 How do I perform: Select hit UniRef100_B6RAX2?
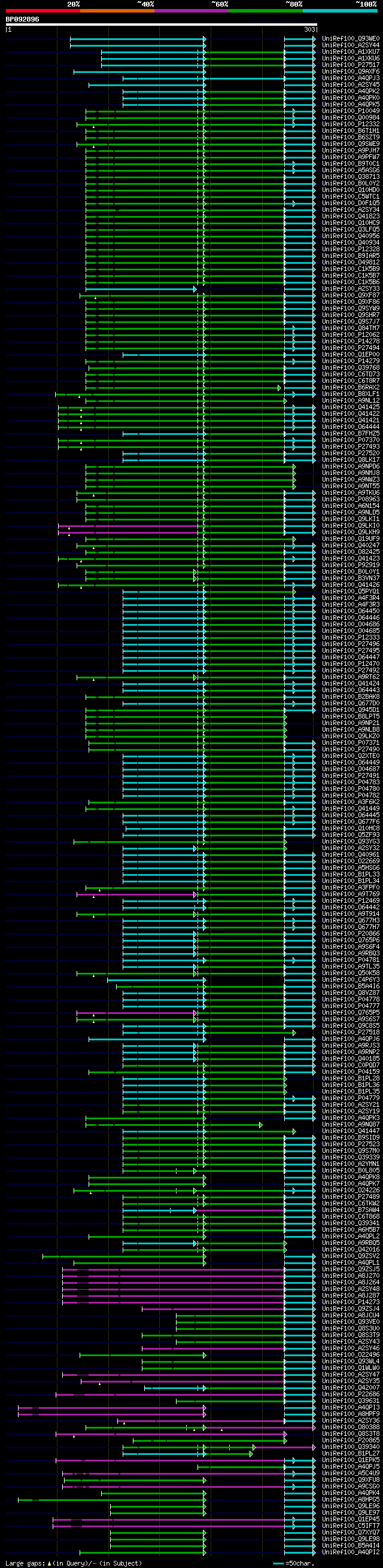coord(351,387)
